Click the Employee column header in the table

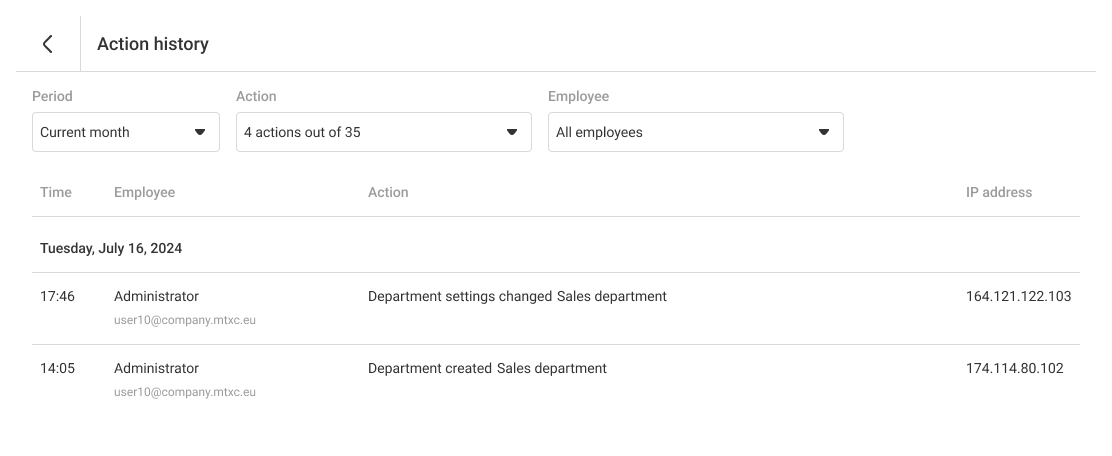pos(144,192)
